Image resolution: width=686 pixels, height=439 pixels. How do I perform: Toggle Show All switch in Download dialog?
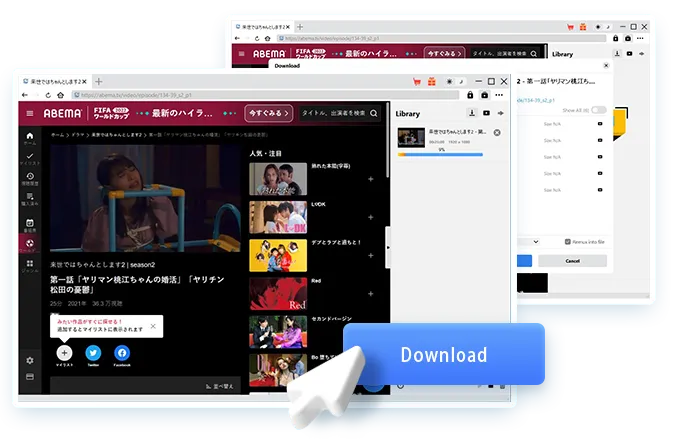(x=598, y=110)
